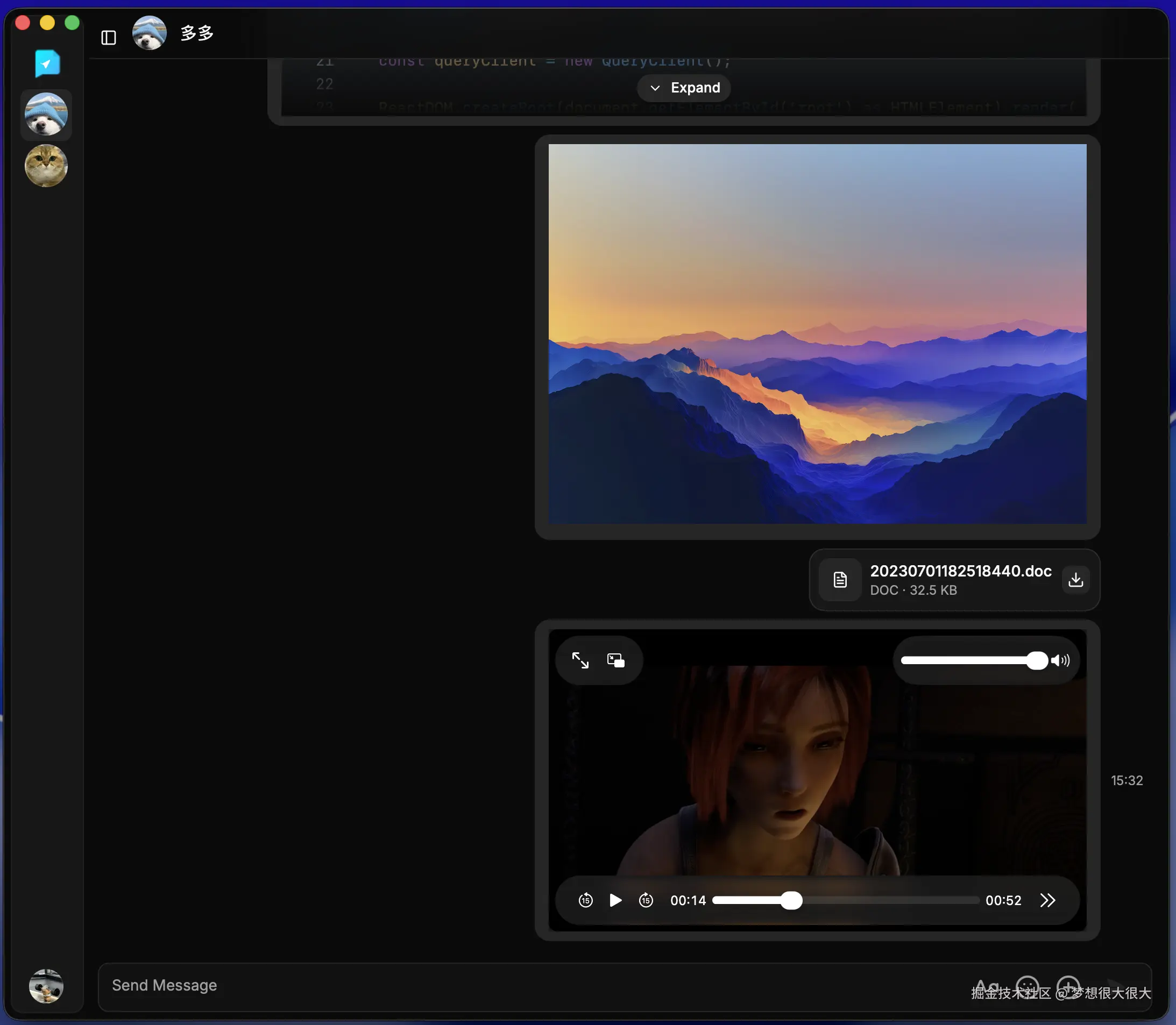Click the yellow minimize window button

pyautogui.click(x=47, y=23)
